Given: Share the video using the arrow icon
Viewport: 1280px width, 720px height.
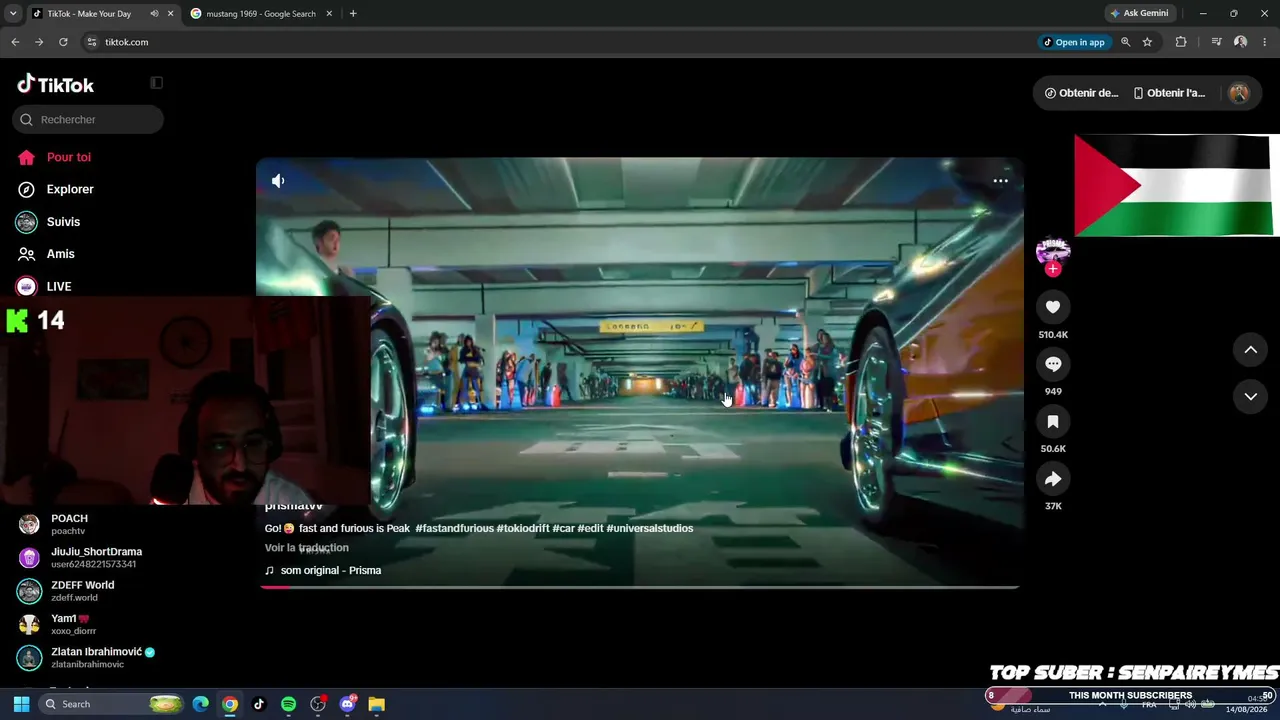Looking at the screenshot, I should (x=1053, y=479).
